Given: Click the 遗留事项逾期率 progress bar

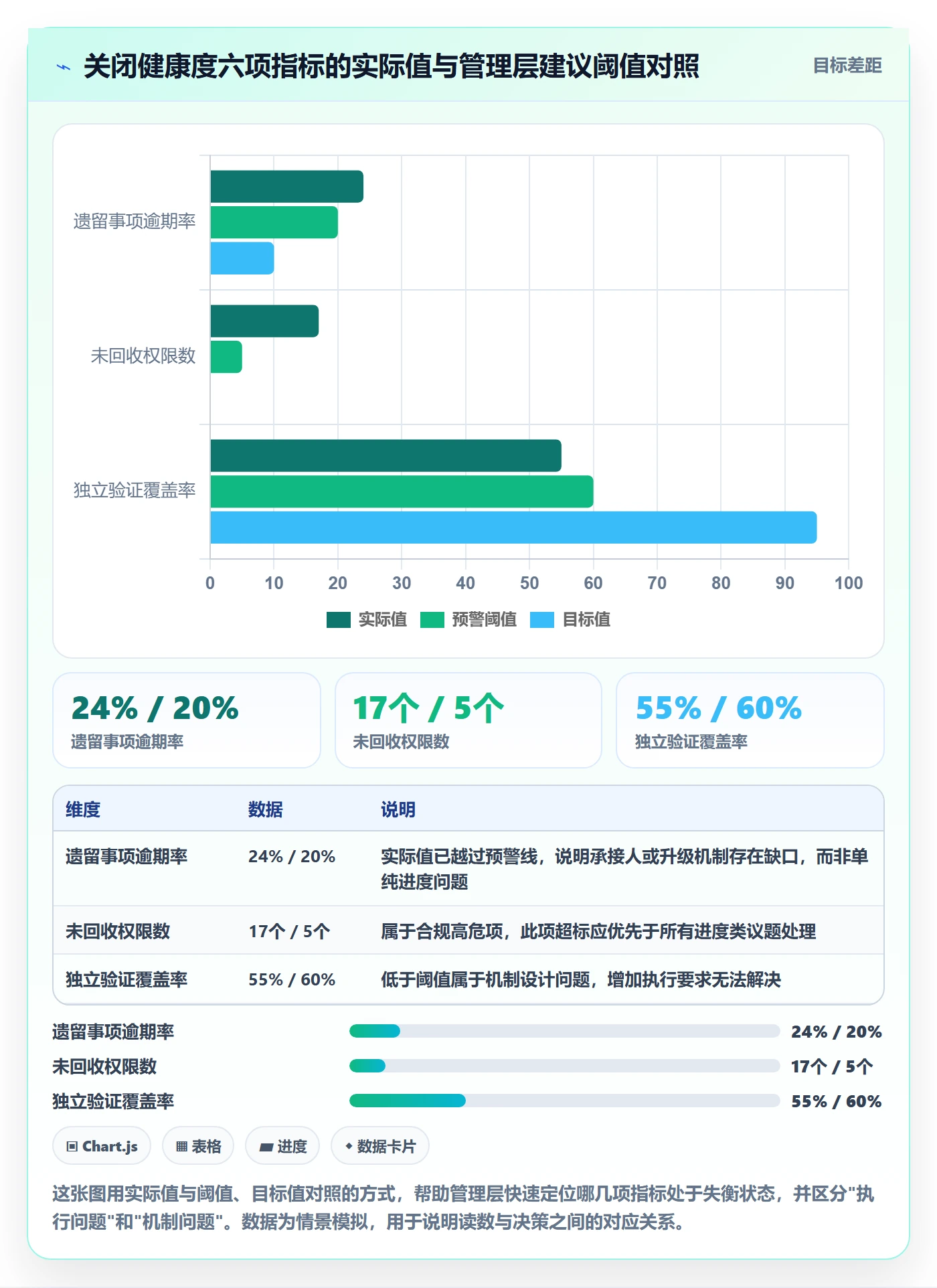Looking at the screenshot, I should [x=565, y=1031].
